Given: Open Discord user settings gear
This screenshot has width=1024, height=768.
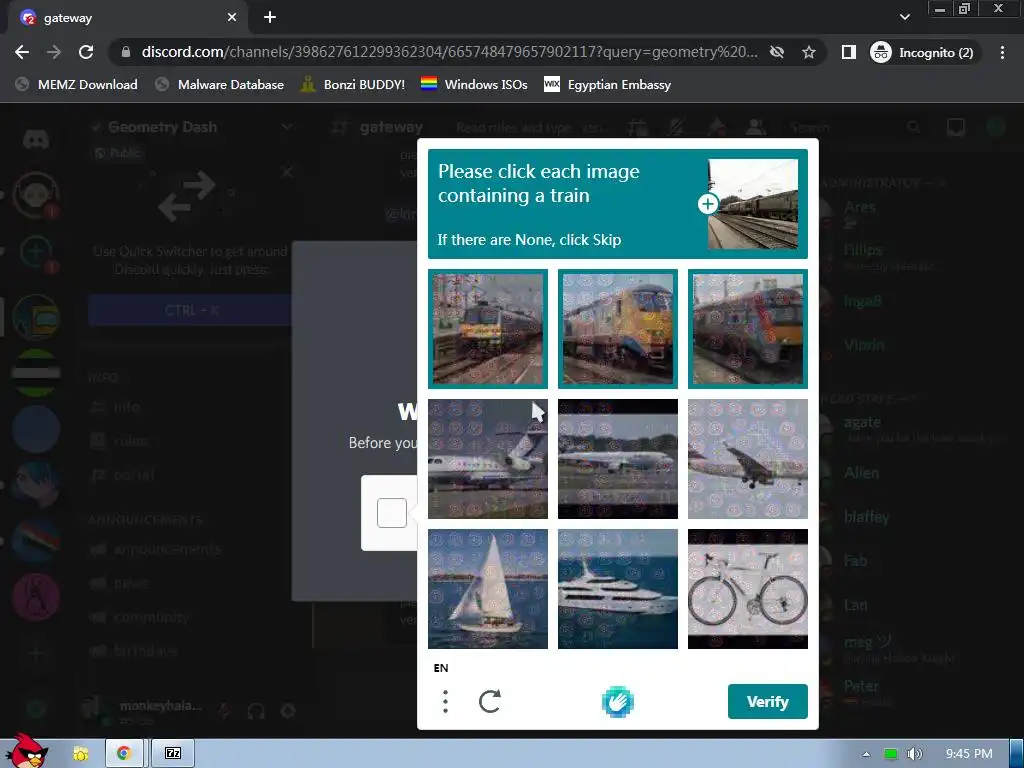Looking at the screenshot, I should [287, 710].
